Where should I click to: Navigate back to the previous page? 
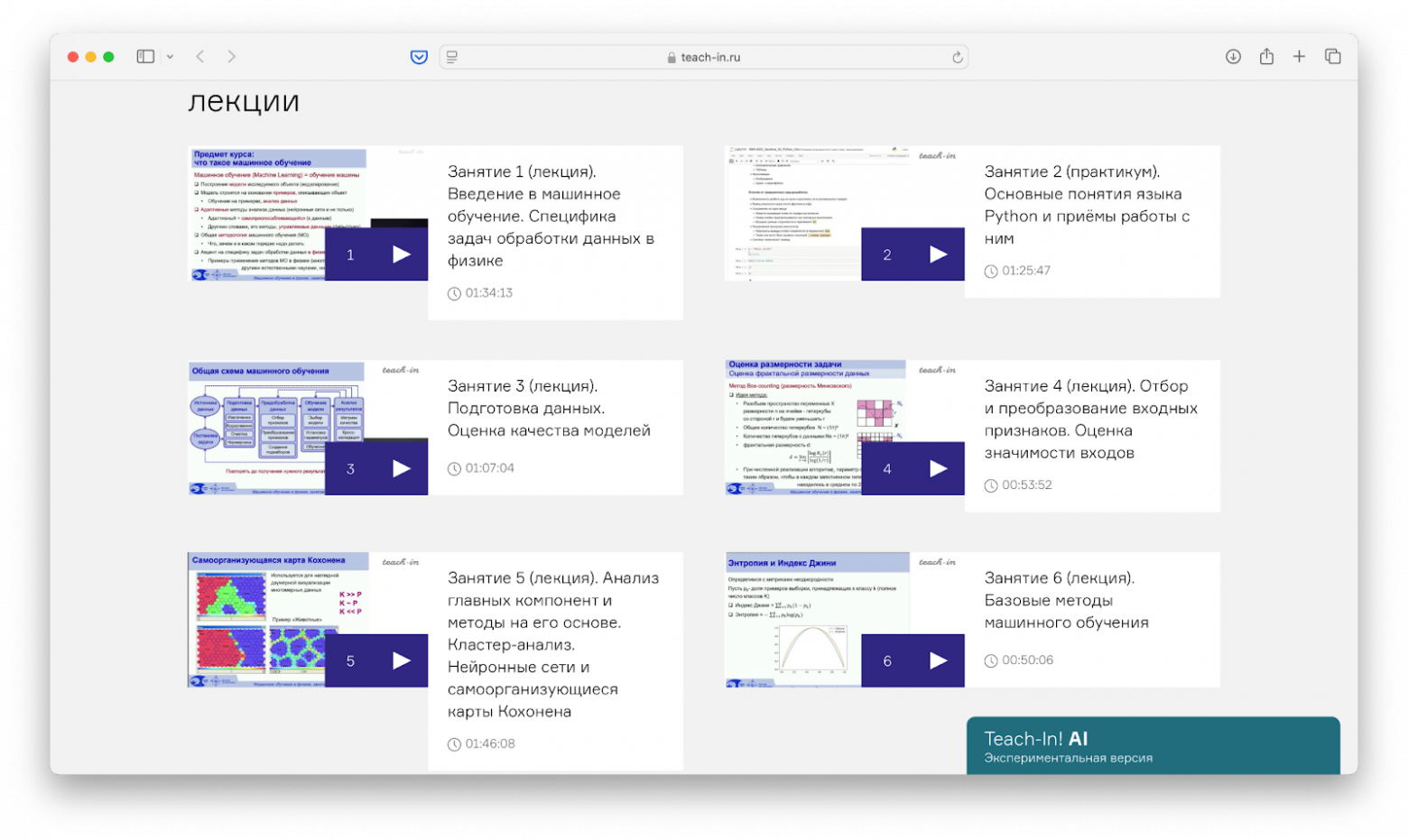[199, 56]
